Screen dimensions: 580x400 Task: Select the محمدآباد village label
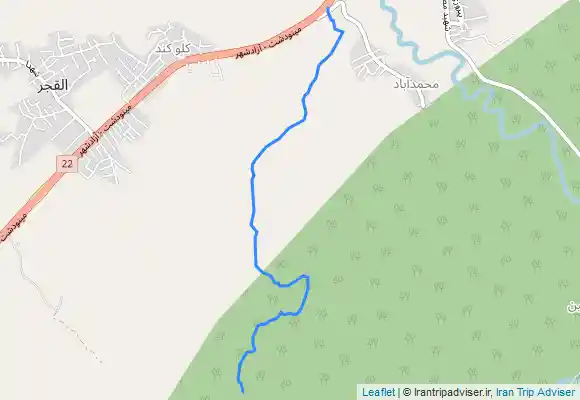[416, 84]
